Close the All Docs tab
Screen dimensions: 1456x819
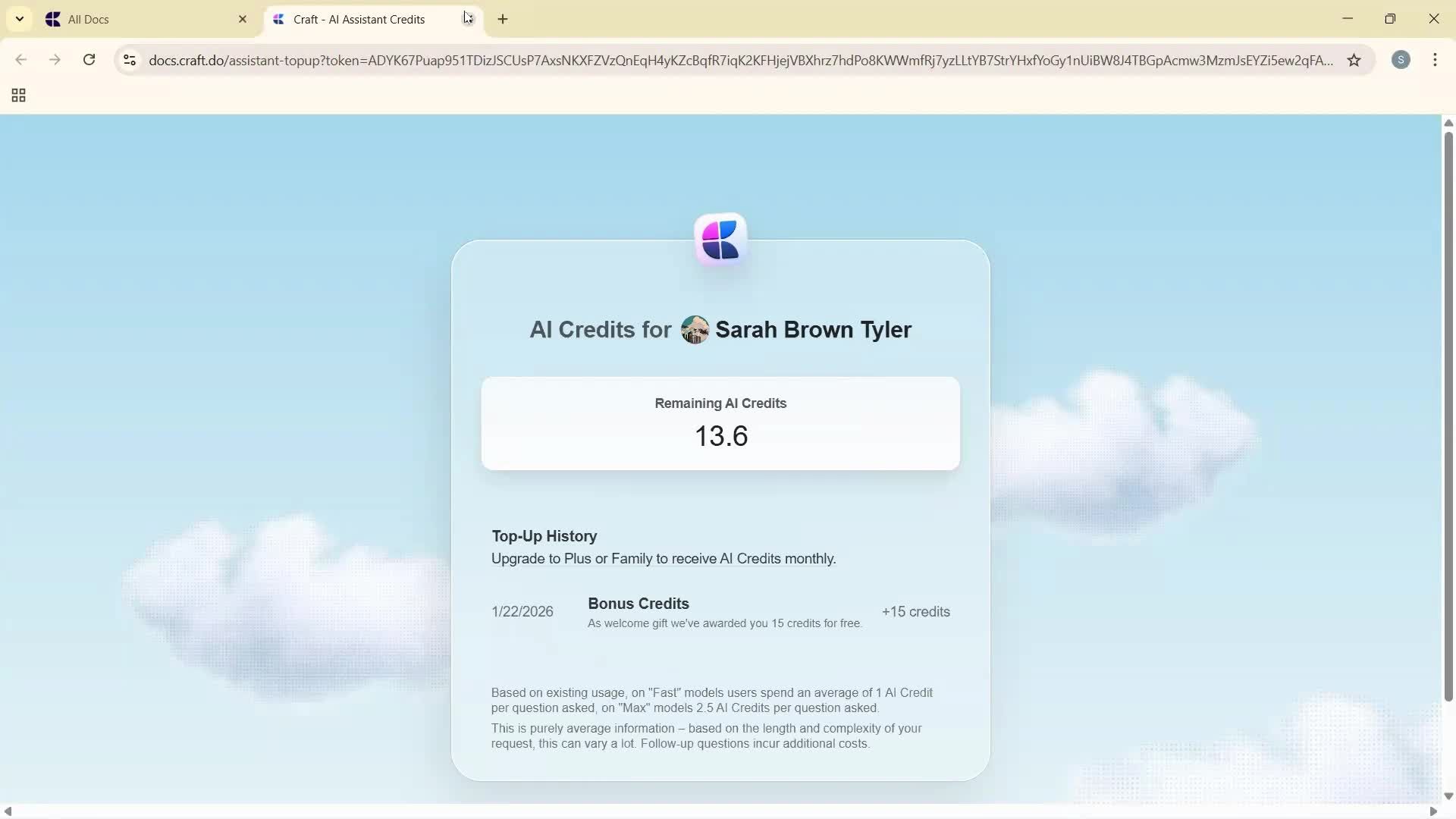(243, 19)
